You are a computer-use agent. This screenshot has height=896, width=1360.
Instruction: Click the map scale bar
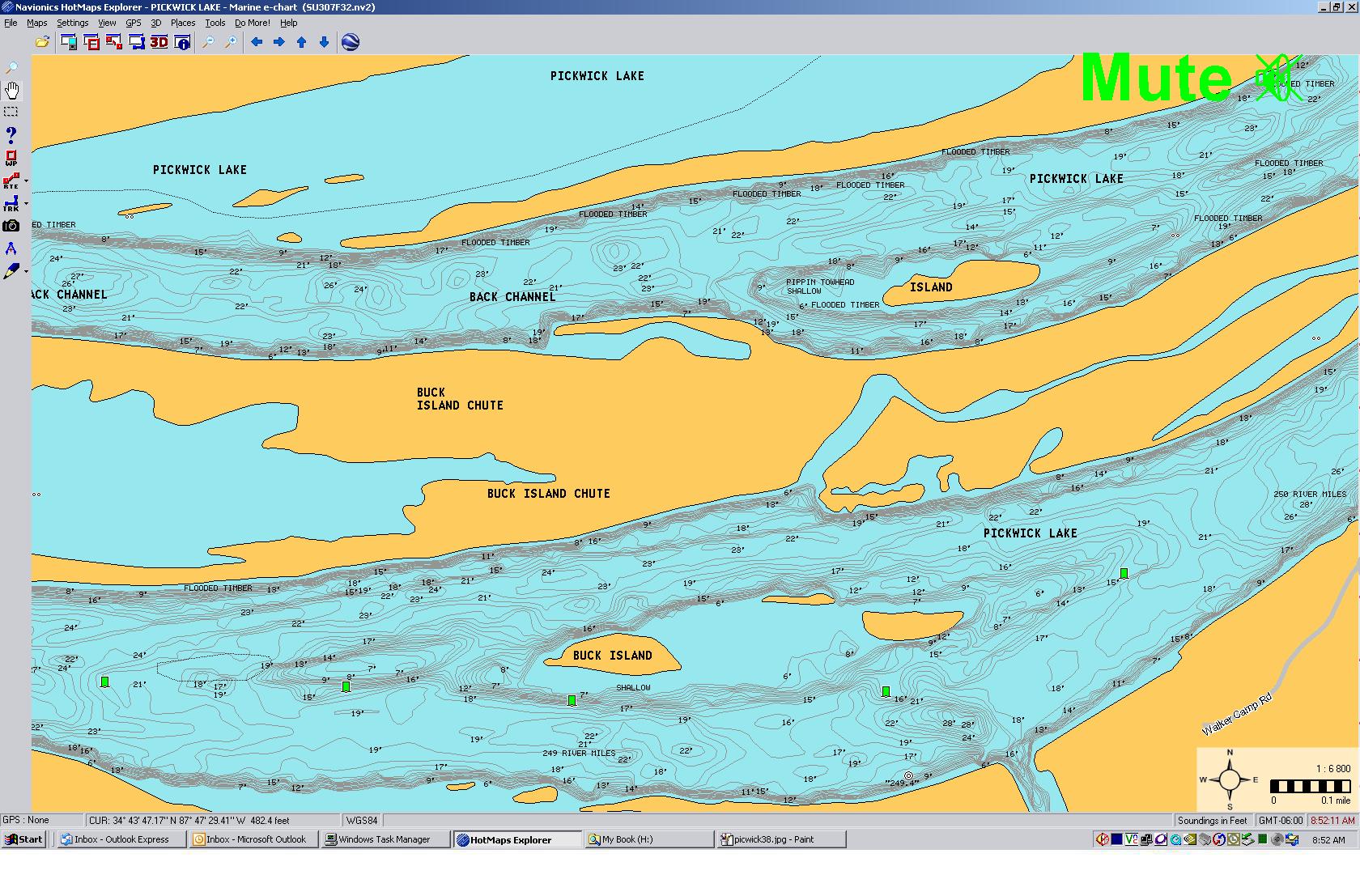pos(1310,786)
